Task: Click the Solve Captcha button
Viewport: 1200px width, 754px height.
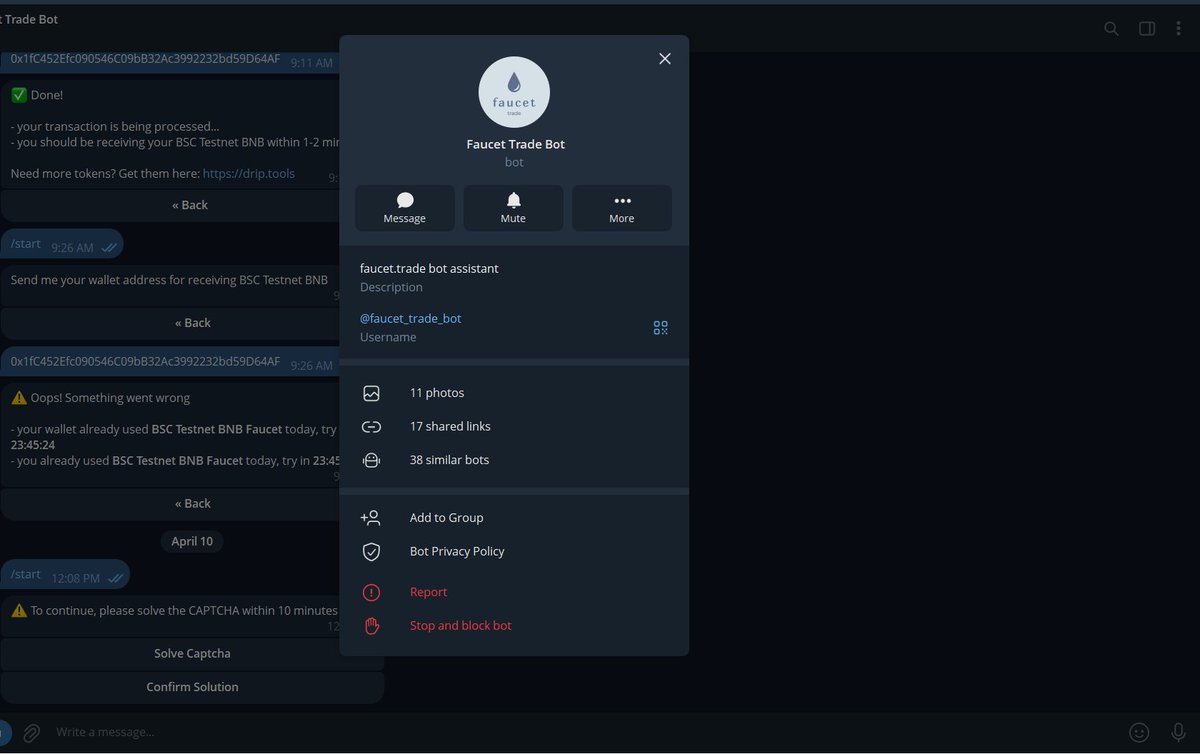Action: click(192, 653)
